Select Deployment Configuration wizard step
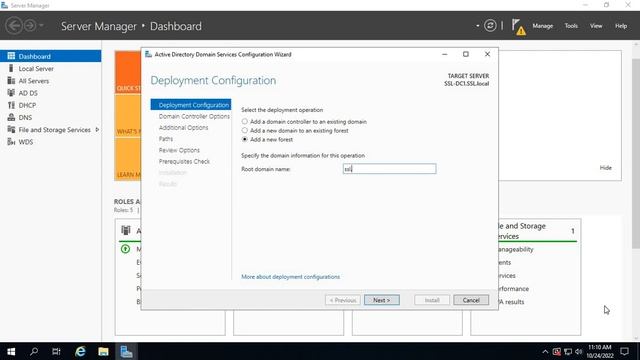Image resolution: width=640 pixels, height=360 pixels. (x=191, y=104)
